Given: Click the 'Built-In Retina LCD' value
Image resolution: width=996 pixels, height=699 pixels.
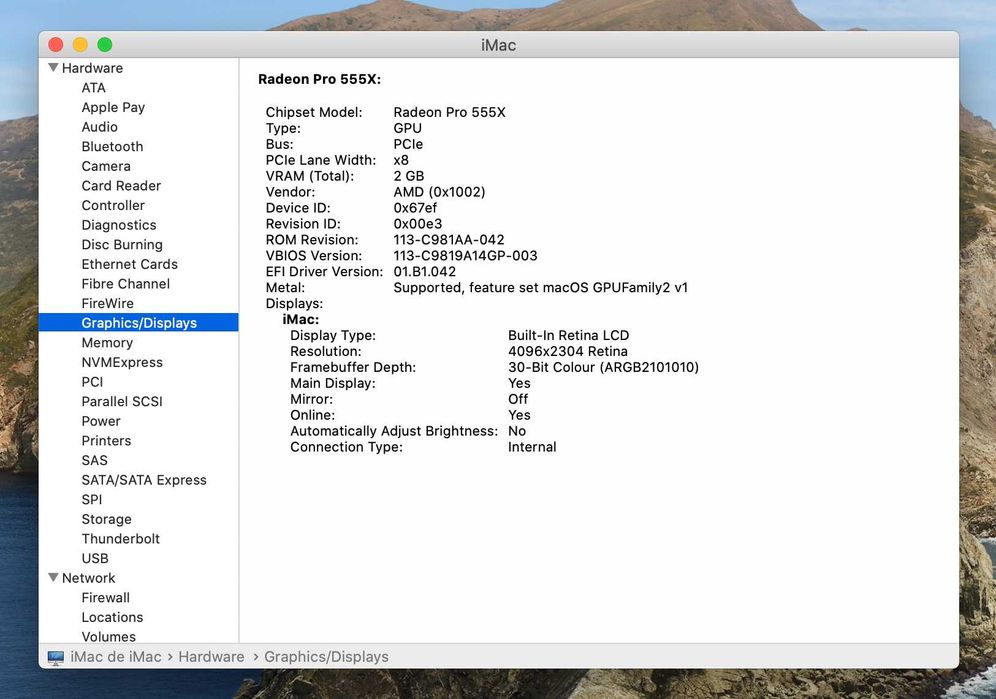Looking at the screenshot, I should pyautogui.click(x=569, y=336).
